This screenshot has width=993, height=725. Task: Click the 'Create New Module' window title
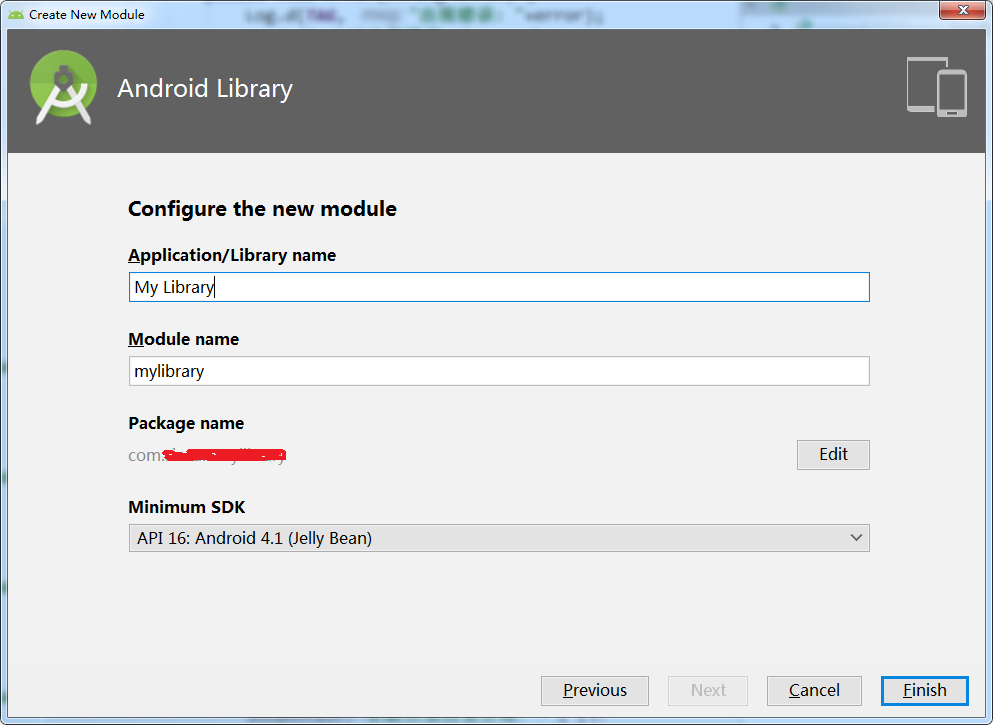coord(87,15)
